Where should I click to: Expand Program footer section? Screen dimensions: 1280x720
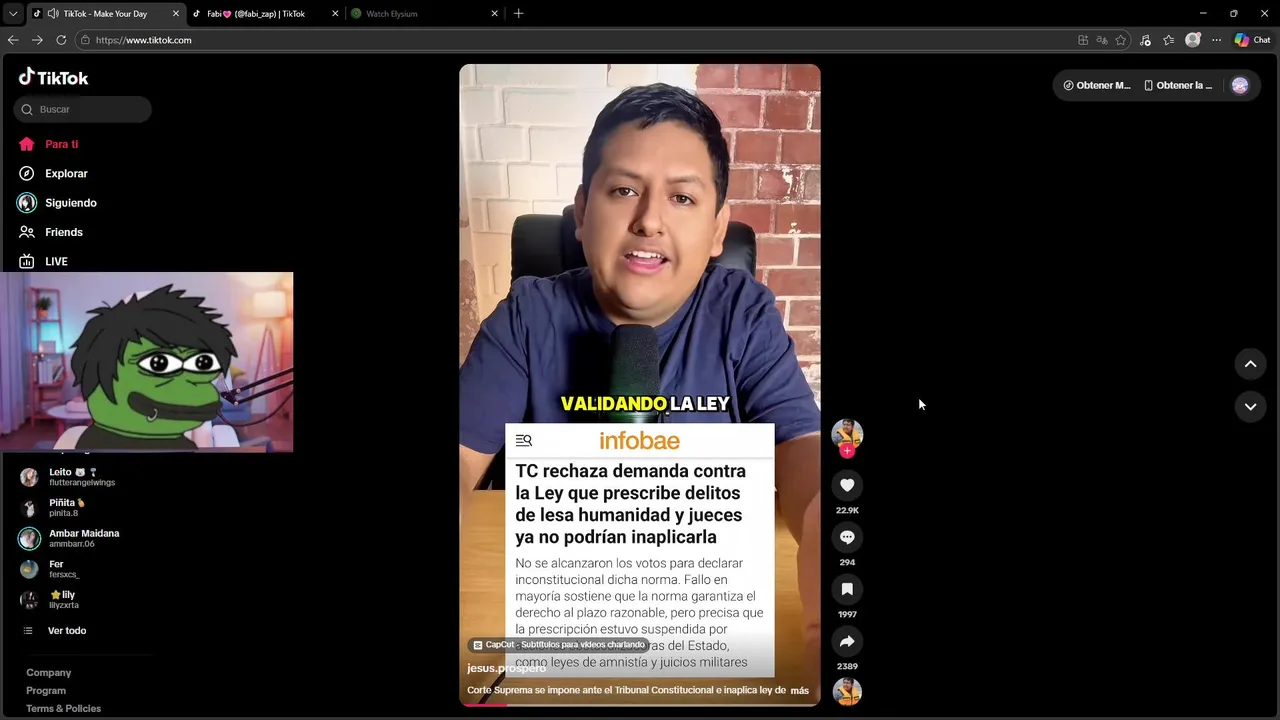[46, 691]
